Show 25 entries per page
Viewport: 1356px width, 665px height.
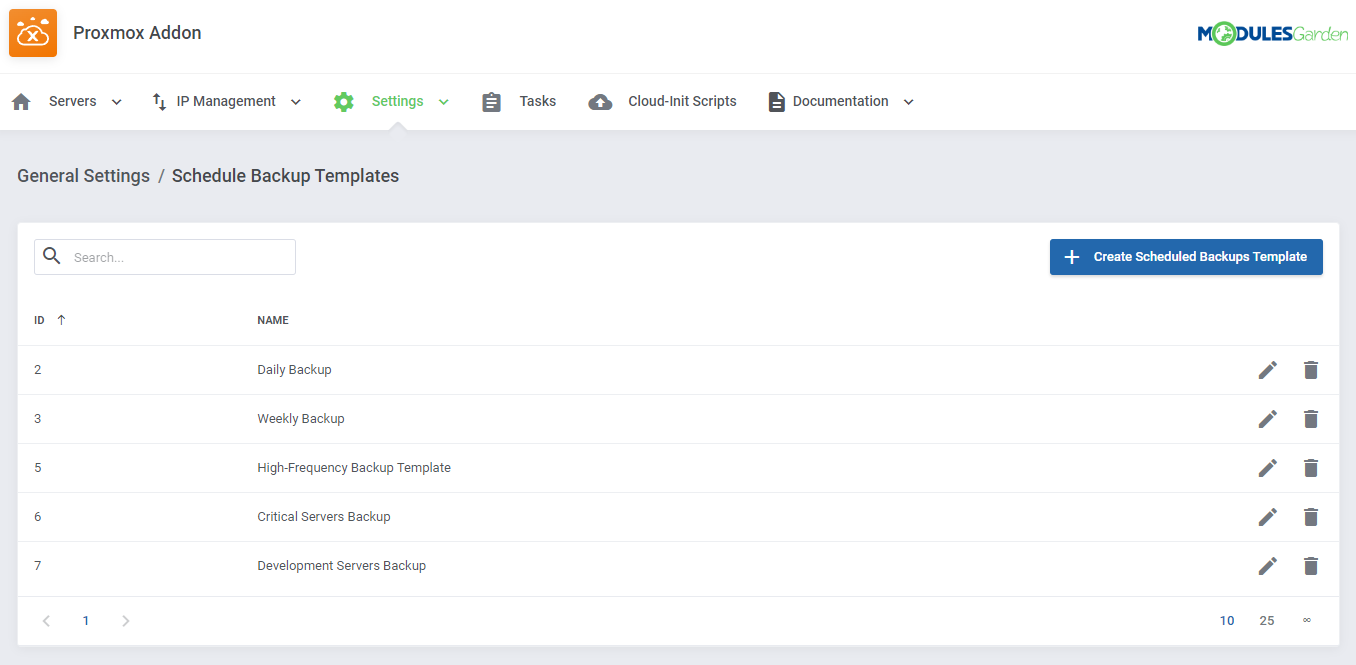click(1267, 621)
